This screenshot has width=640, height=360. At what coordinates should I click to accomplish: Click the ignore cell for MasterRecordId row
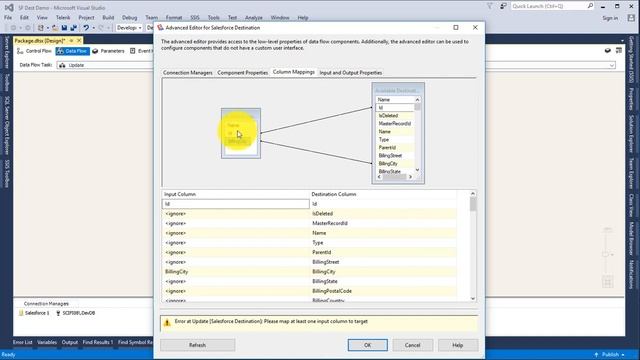[236, 224]
